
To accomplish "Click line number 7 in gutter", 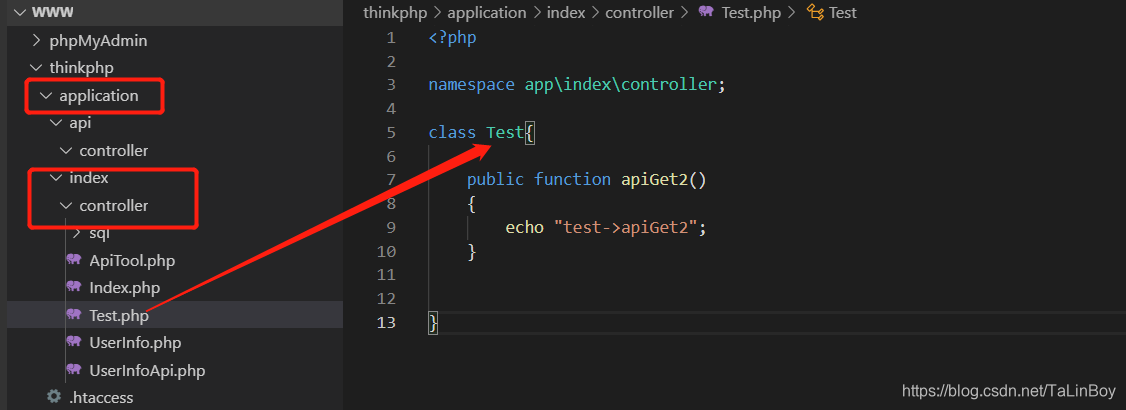I will click(391, 180).
